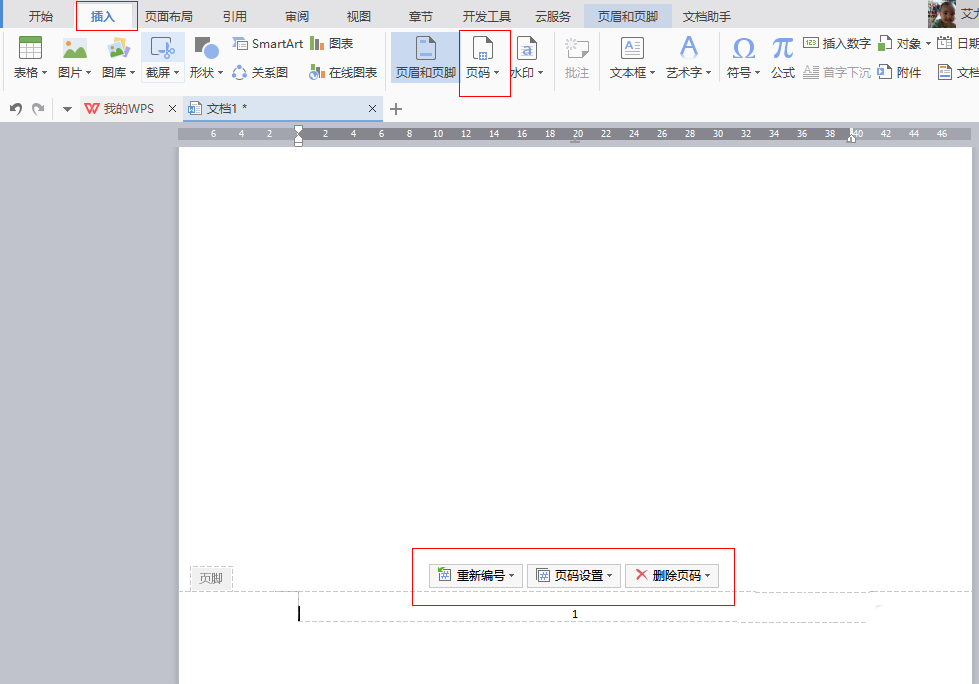Click the 页脚 footer label
Viewport: 979px width, 684px height.
pos(211,579)
